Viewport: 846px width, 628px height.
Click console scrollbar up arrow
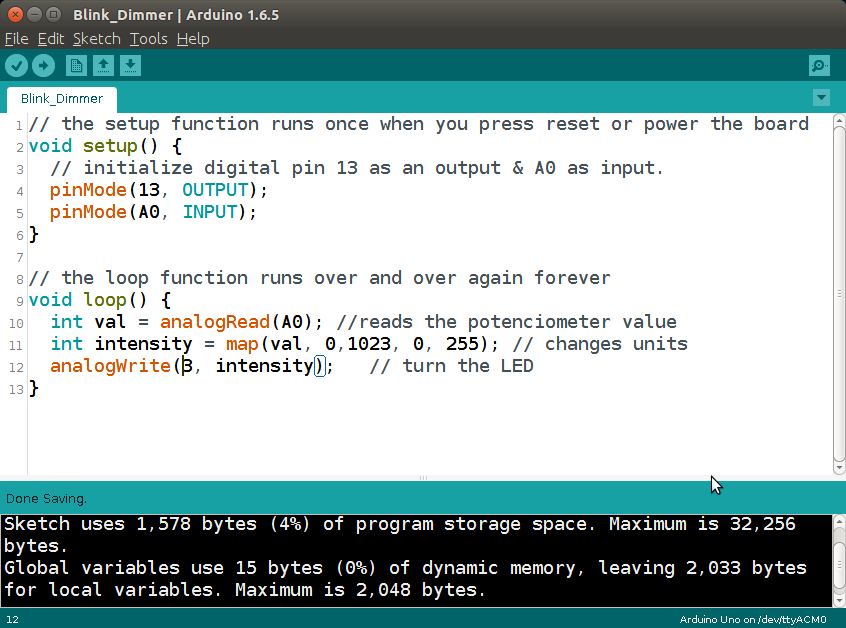click(x=839, y=522)
